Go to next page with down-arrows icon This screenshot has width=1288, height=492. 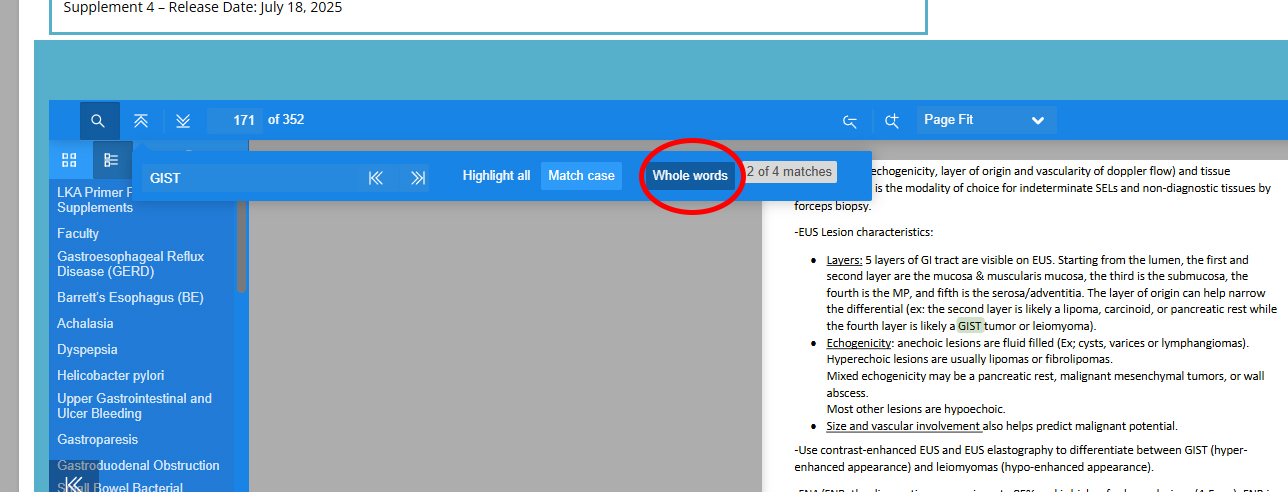point(183,121)
